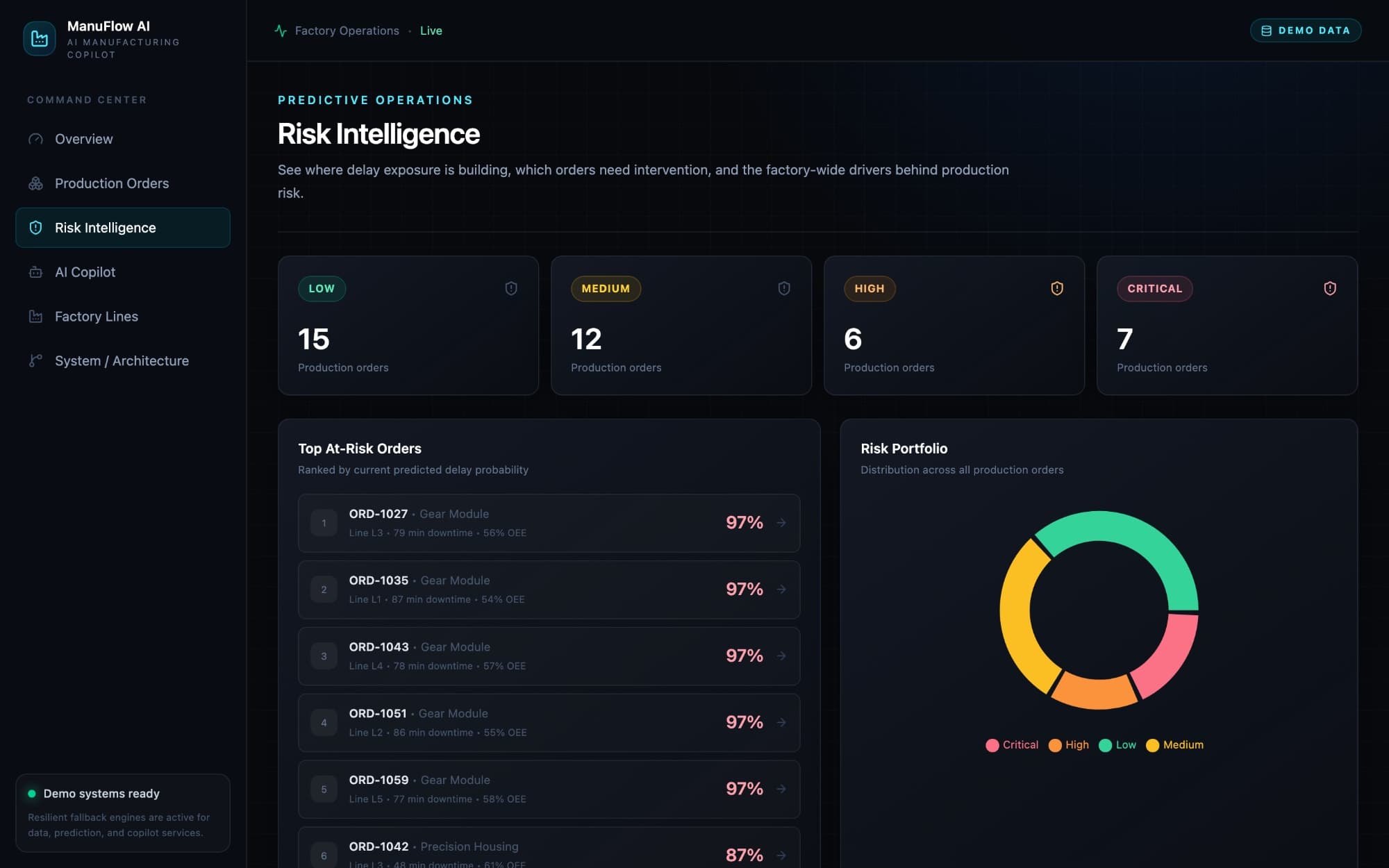Viewport: 1389px width, 868px height.
Task: Click the arrow icon on ORD-1059 row
Action: 781,790
